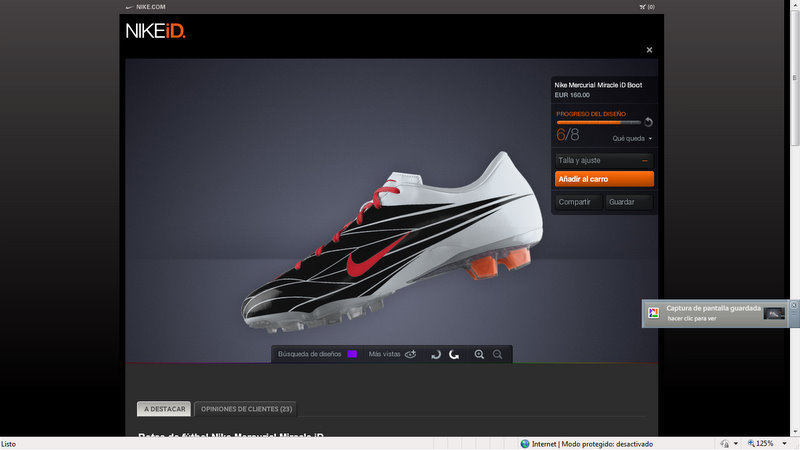Viewport: 800px width, 450px height.
Task: Switch to 'OPINIONES DE CLIENTES (23)' tab
Action: pyautogui.click(x=246, y=409)
